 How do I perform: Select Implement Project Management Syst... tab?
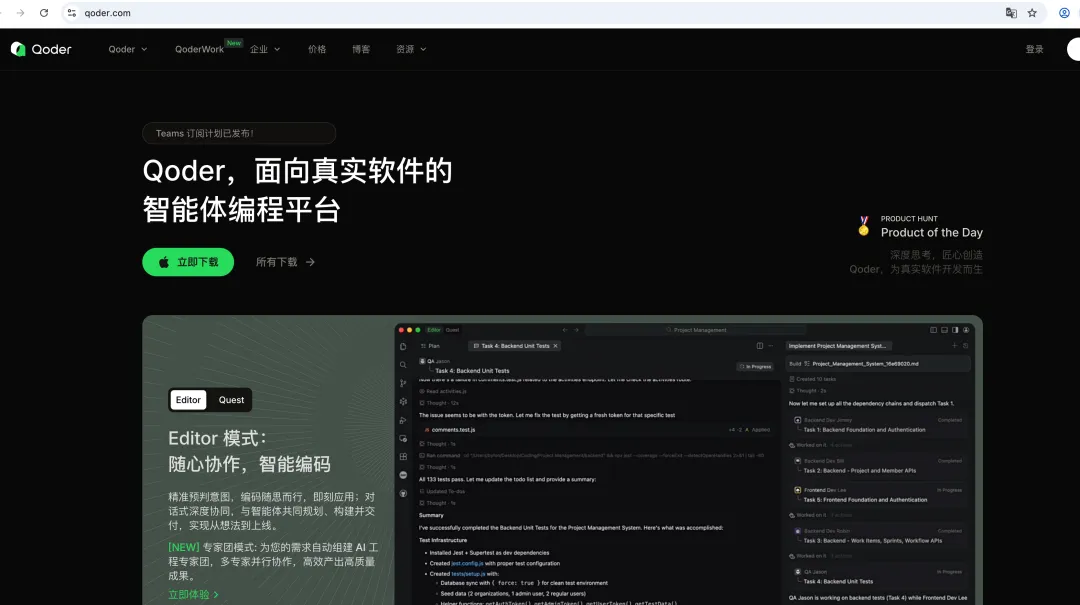click(838, 346)
